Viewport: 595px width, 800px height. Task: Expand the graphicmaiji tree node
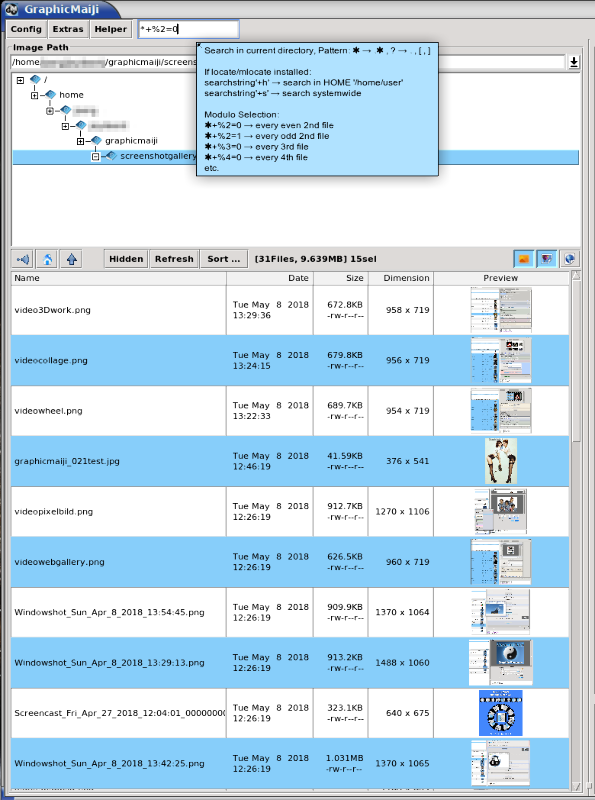click(80, 141)
